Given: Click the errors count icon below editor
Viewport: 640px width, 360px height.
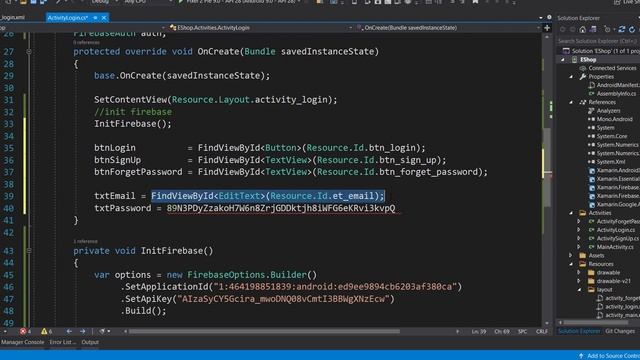Looking at the screenshot, I should click(x=23, y=331).
